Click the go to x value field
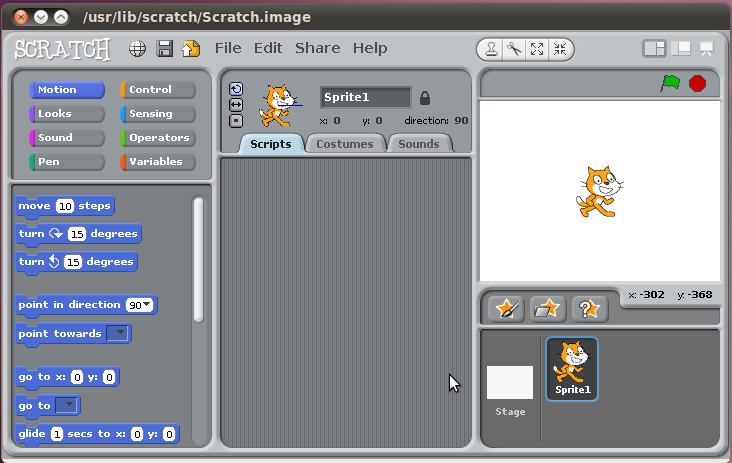 point(77,377)
